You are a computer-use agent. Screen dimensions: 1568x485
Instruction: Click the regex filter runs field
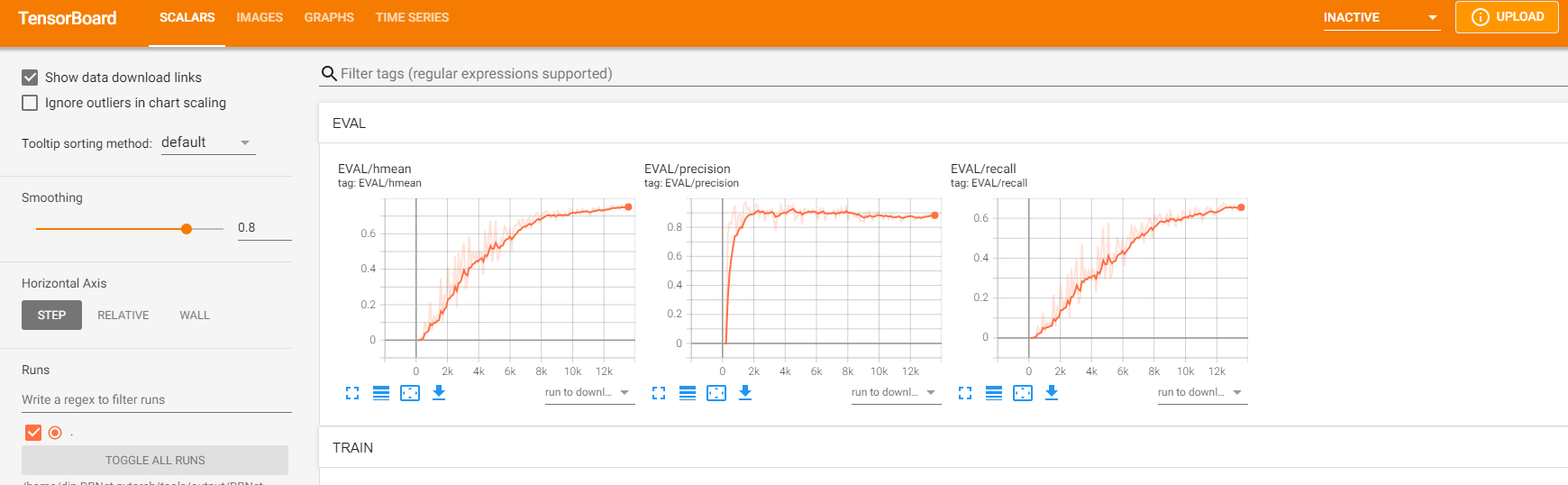(x=157, y=399)
